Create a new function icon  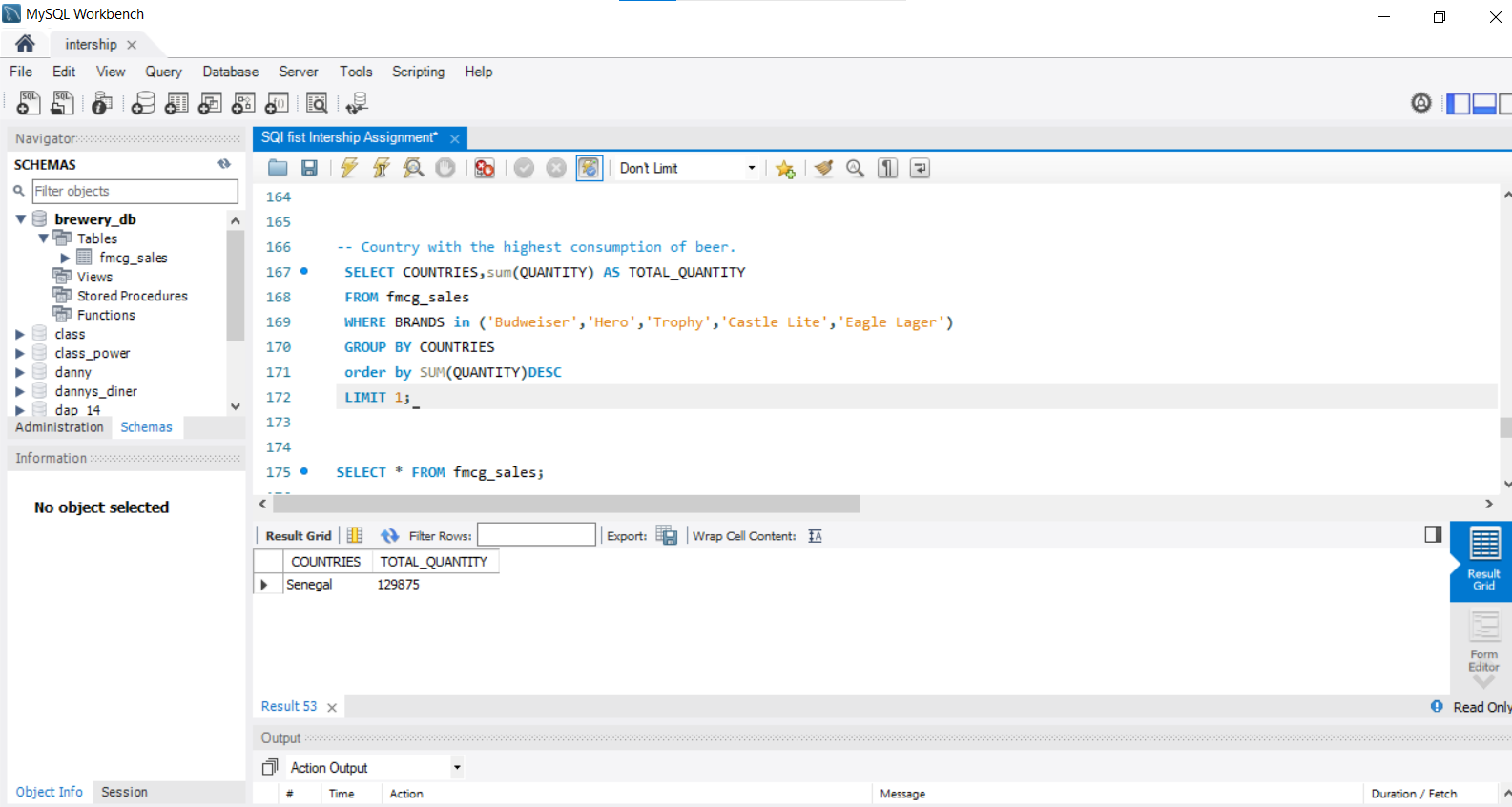pyautogui.click(x=278, y=103)
